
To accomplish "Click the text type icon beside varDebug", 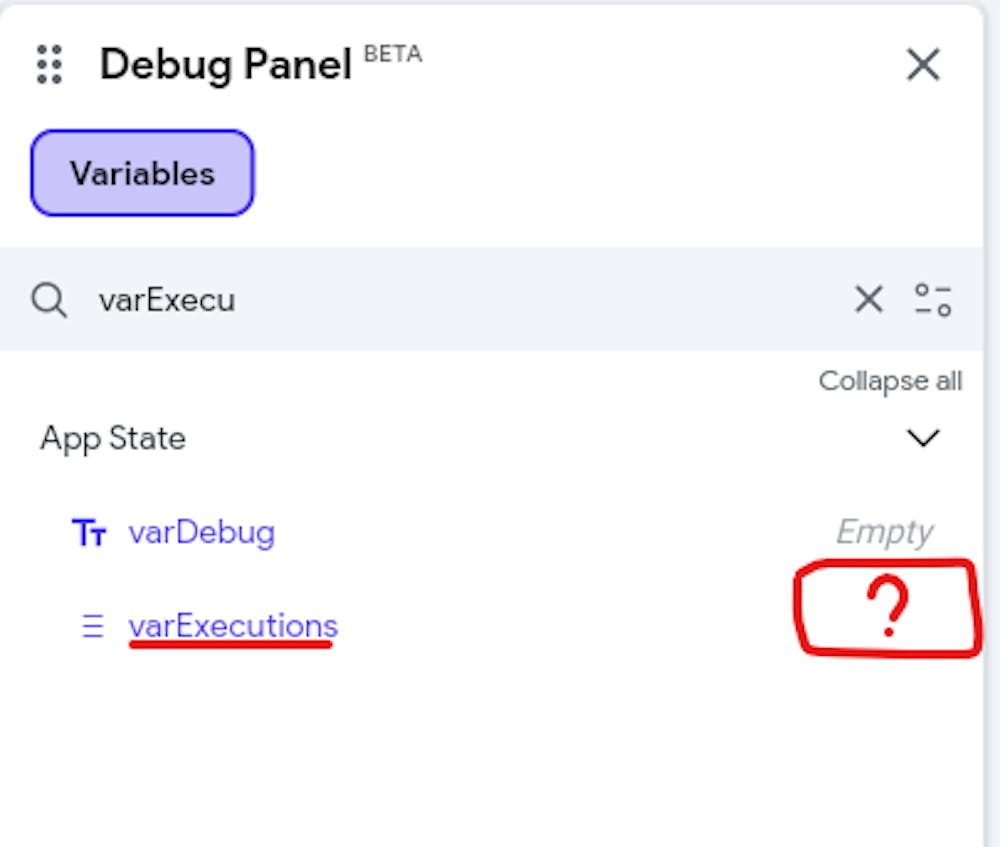I will point(90,533).
